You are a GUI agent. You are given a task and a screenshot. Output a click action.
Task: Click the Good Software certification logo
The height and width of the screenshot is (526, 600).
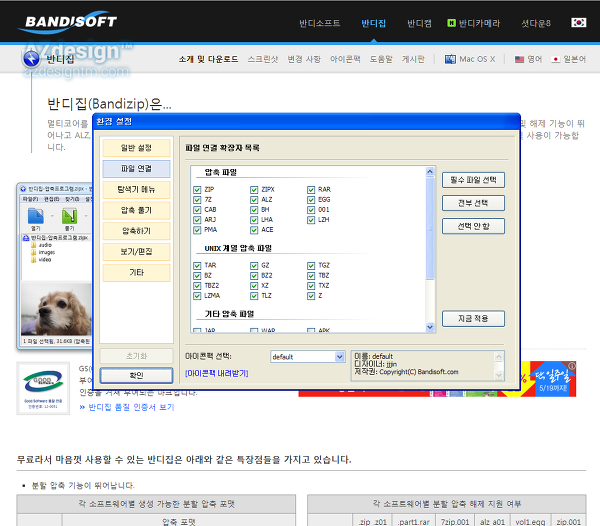pyautogui.click(x=43, y=388)
